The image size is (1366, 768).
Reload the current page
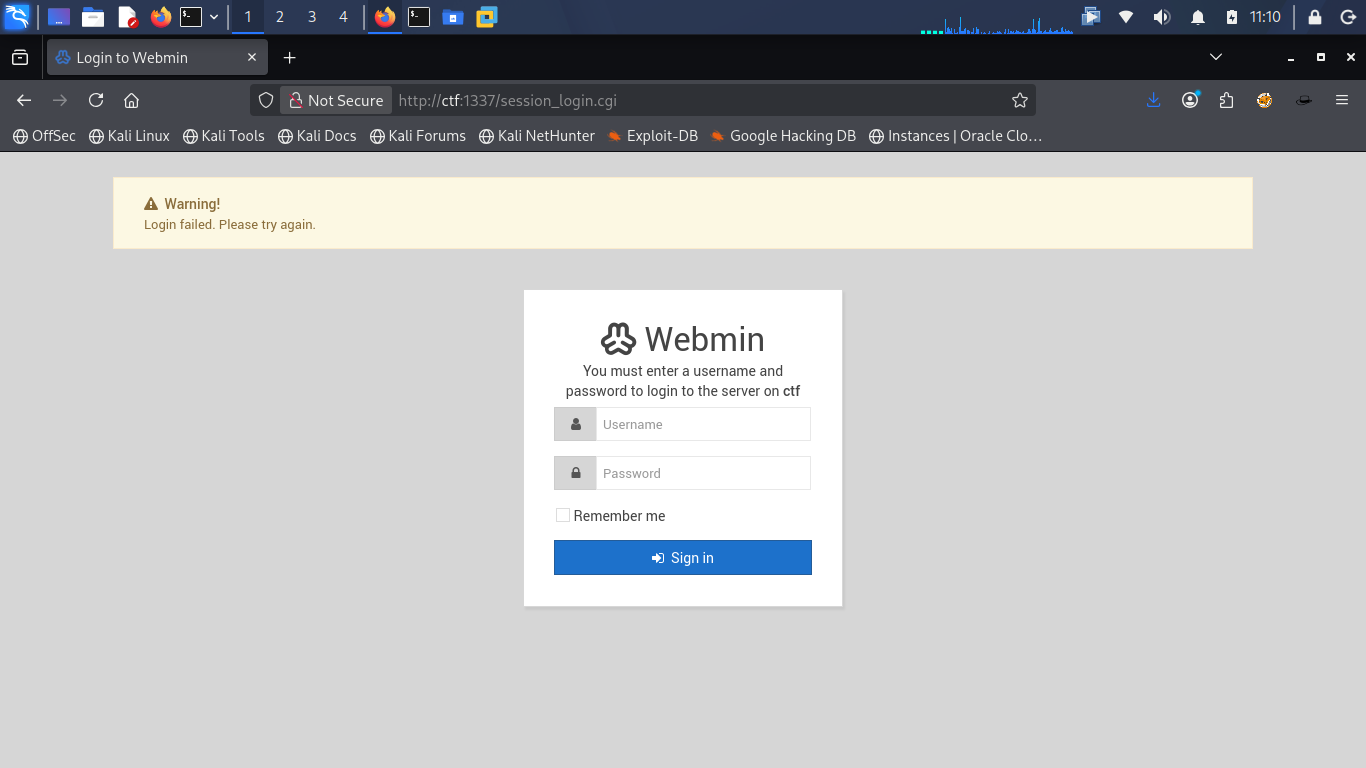pos(96,100)
